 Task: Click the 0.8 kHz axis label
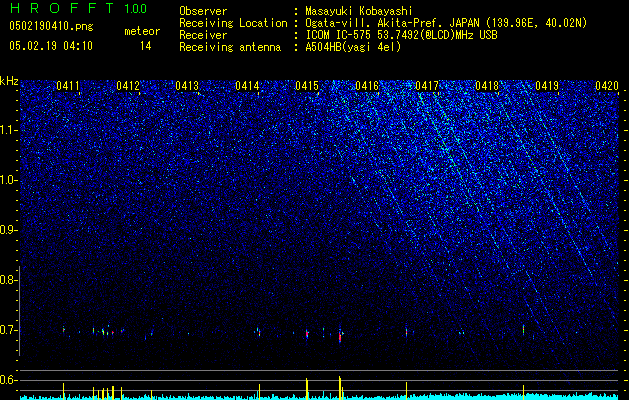7,280
